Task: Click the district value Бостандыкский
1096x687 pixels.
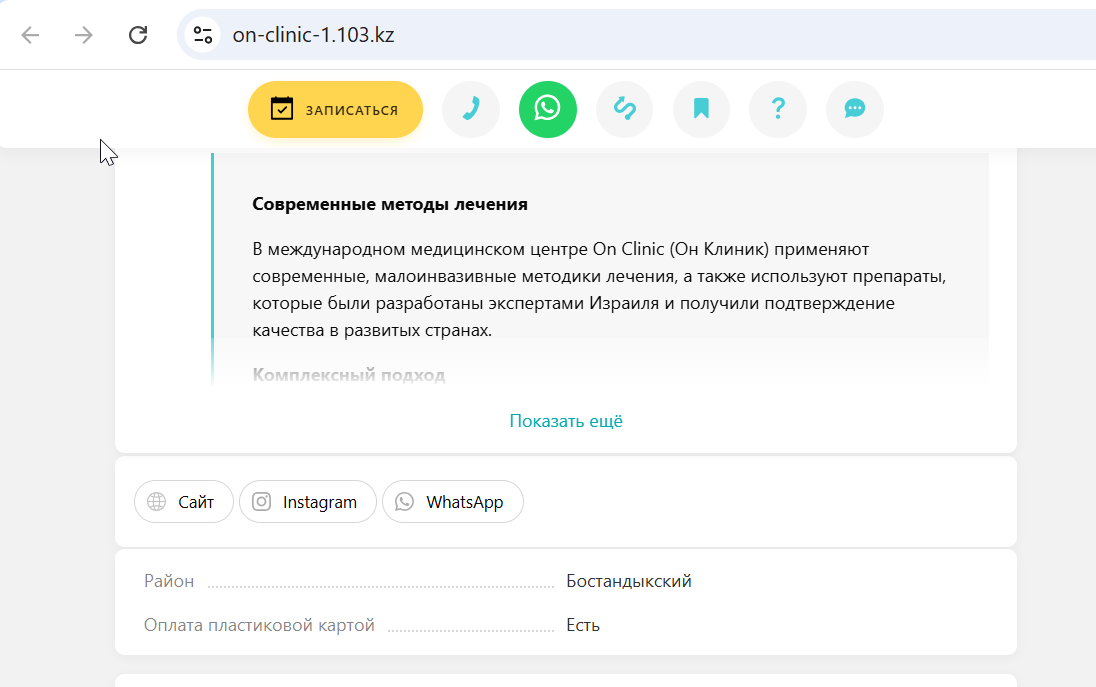Action: [x=628, y=581]
